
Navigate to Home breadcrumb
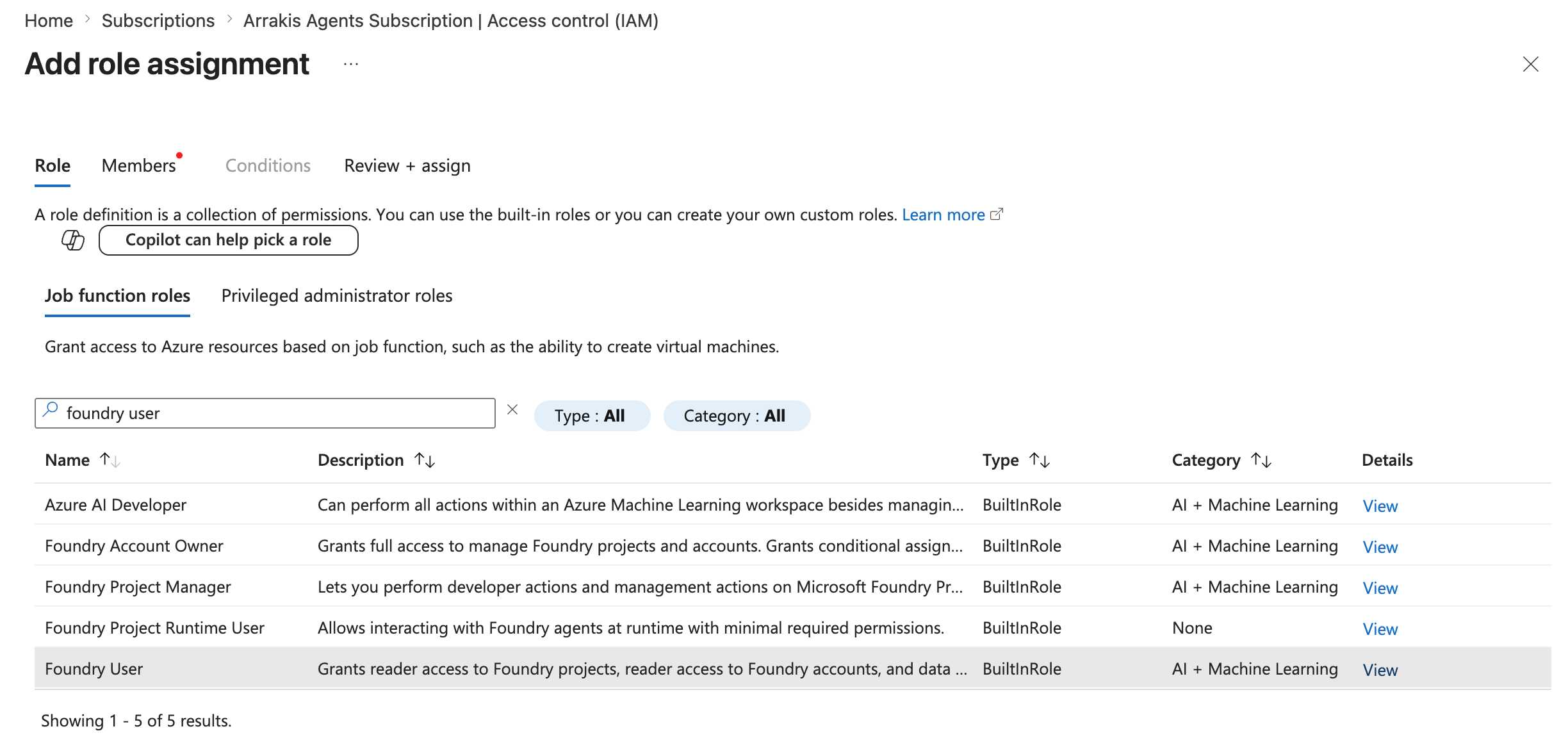(x=49, y=21)
